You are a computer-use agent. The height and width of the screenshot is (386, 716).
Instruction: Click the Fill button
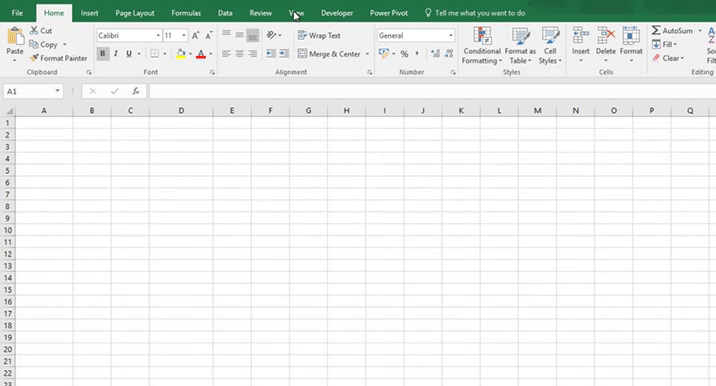tap(664, 44)
